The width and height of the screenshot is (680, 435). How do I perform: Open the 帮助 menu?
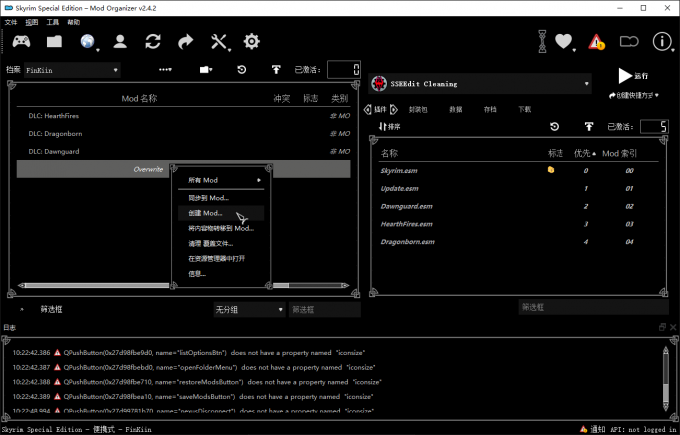pyautogui.click(x=74, y=22)
